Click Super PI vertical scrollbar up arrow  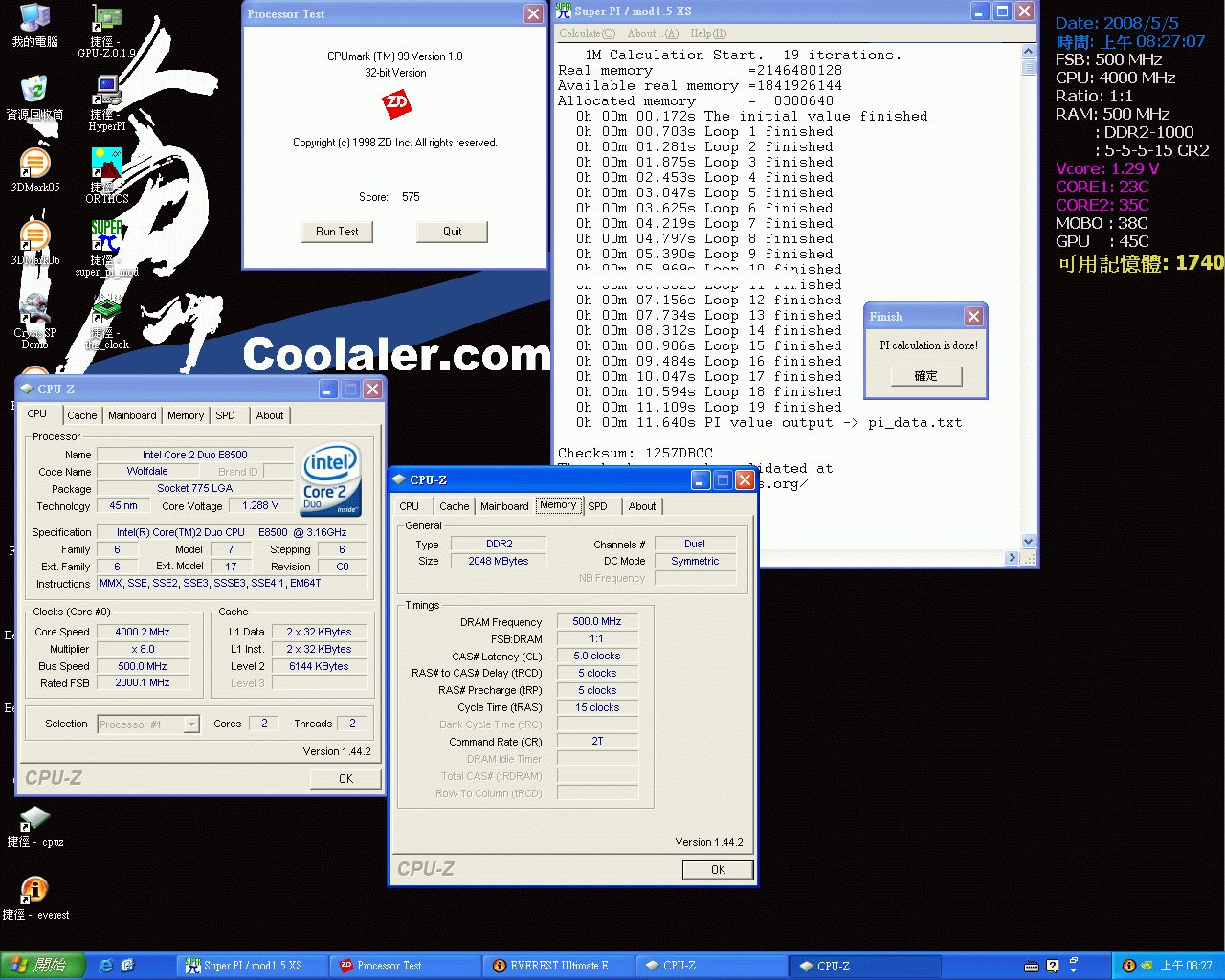click(1029, 52)
